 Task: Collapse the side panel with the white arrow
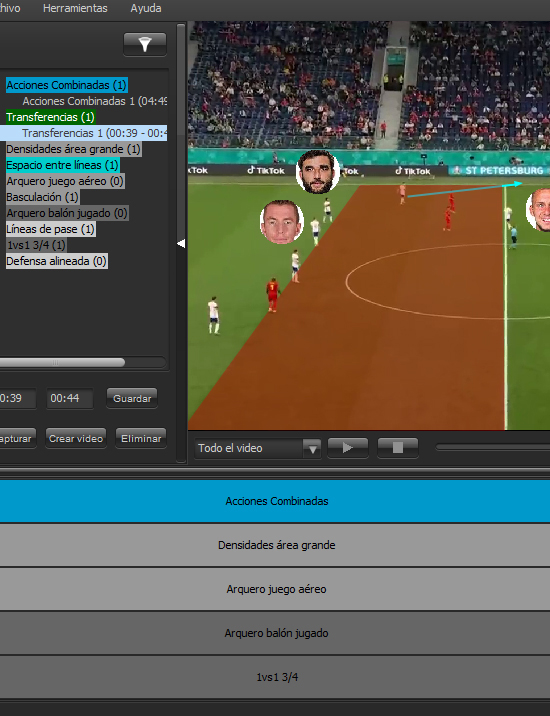[181, 244]
